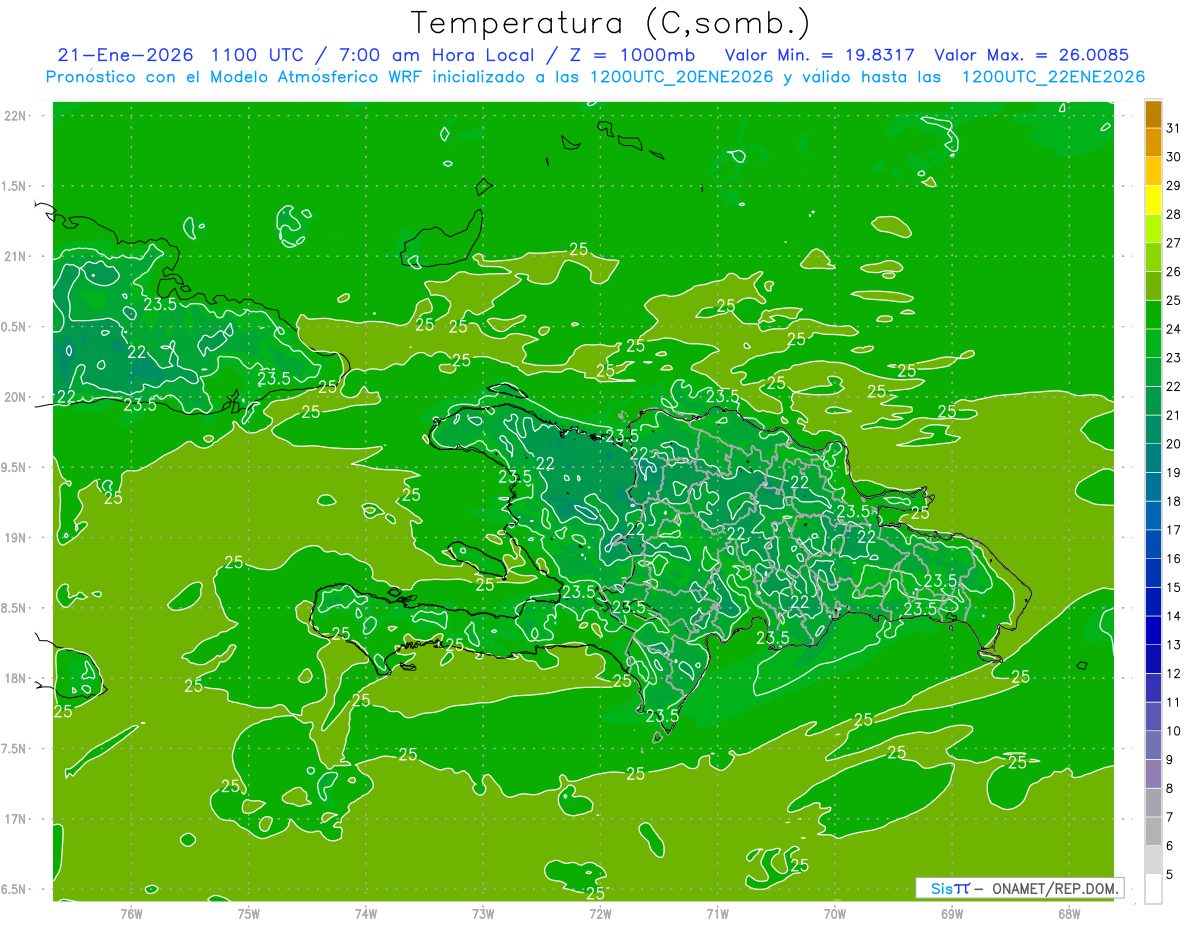Click the '76W' longitude axis label

click(x=131, y=913)
